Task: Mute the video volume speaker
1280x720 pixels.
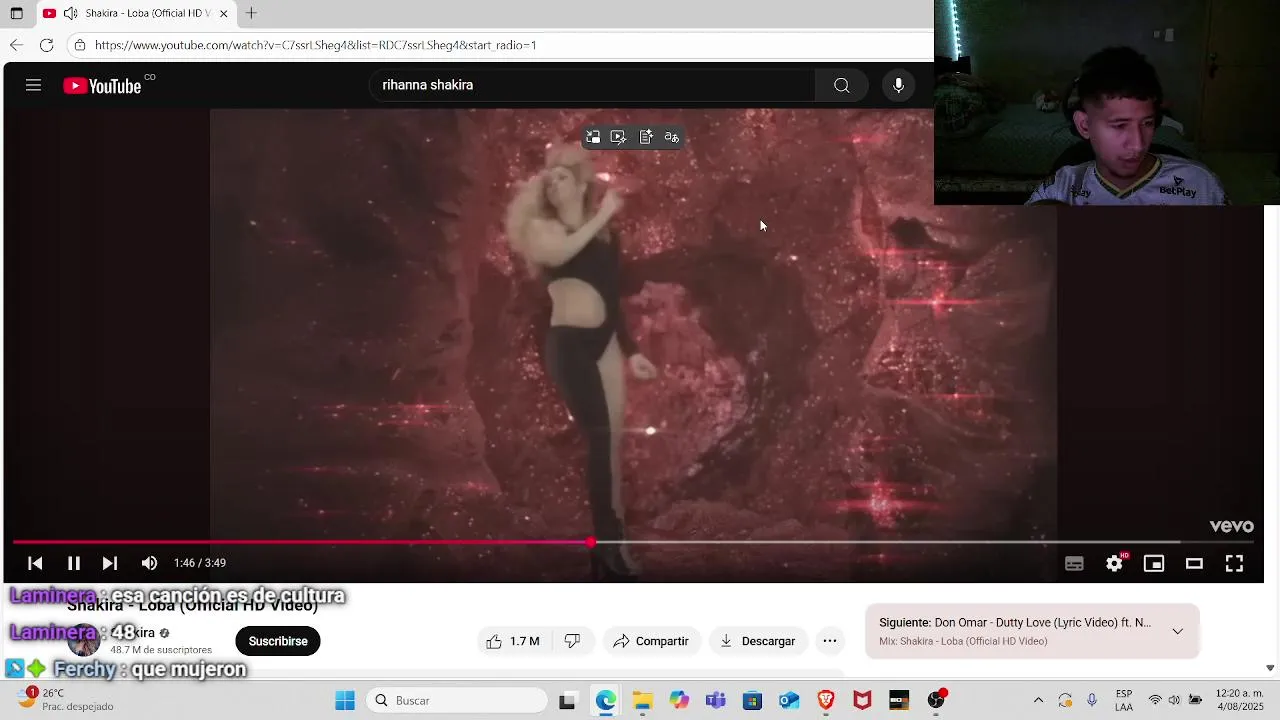Action: click(149, 563)
